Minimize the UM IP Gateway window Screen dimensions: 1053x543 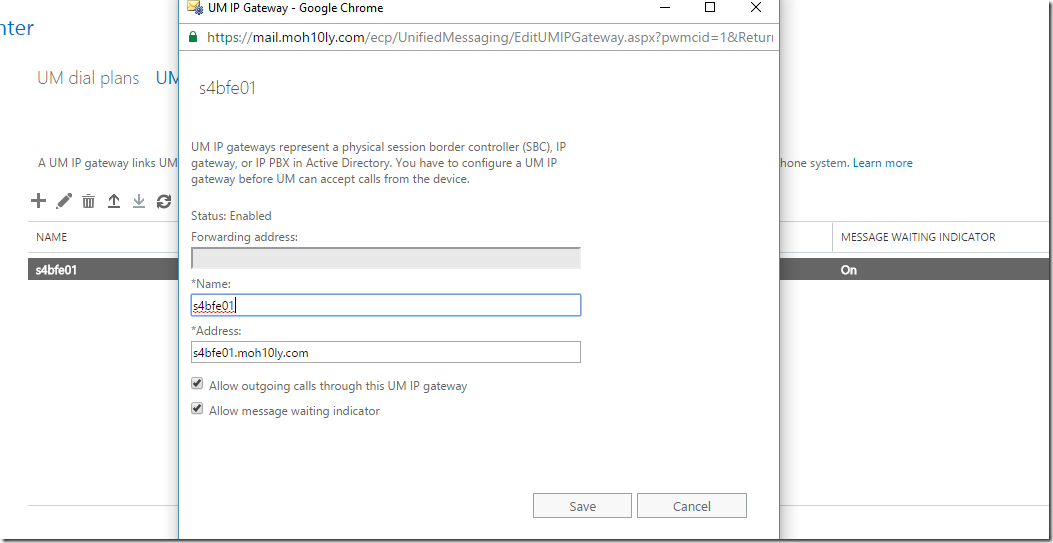(x=665, y=8)
